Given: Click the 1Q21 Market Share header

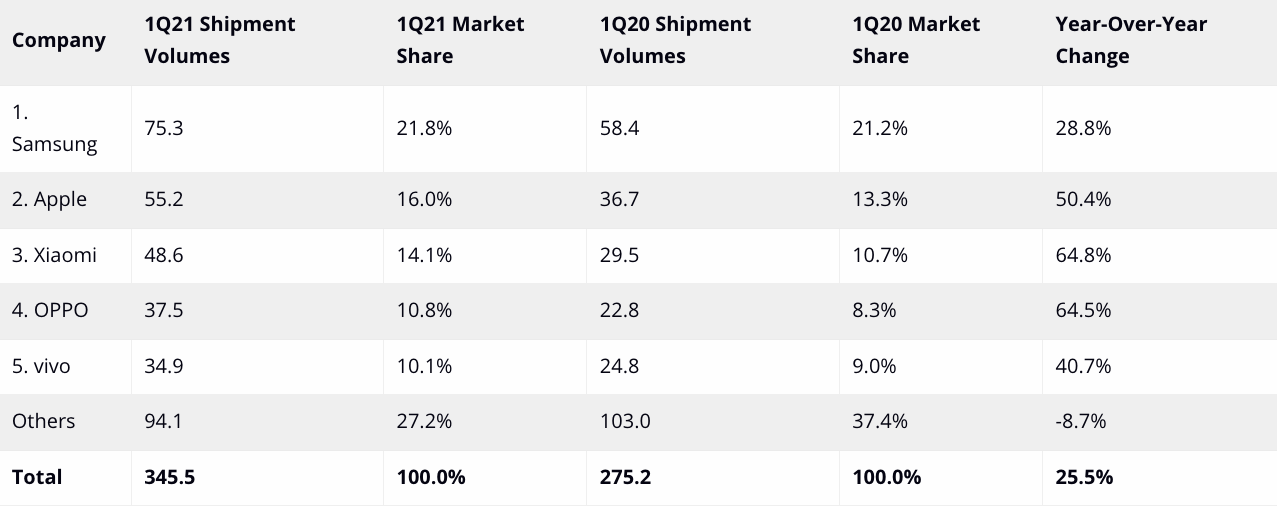Looking at the screenshot, I should click(460, 40).
